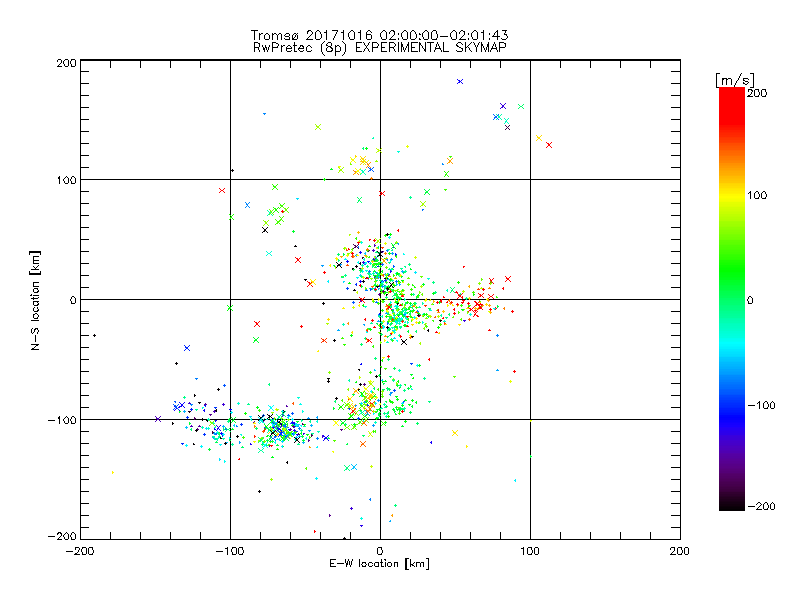Click the colorbar's '200' top label
Viewport: 800px width, 600px height.
click(x=757, y=93)
